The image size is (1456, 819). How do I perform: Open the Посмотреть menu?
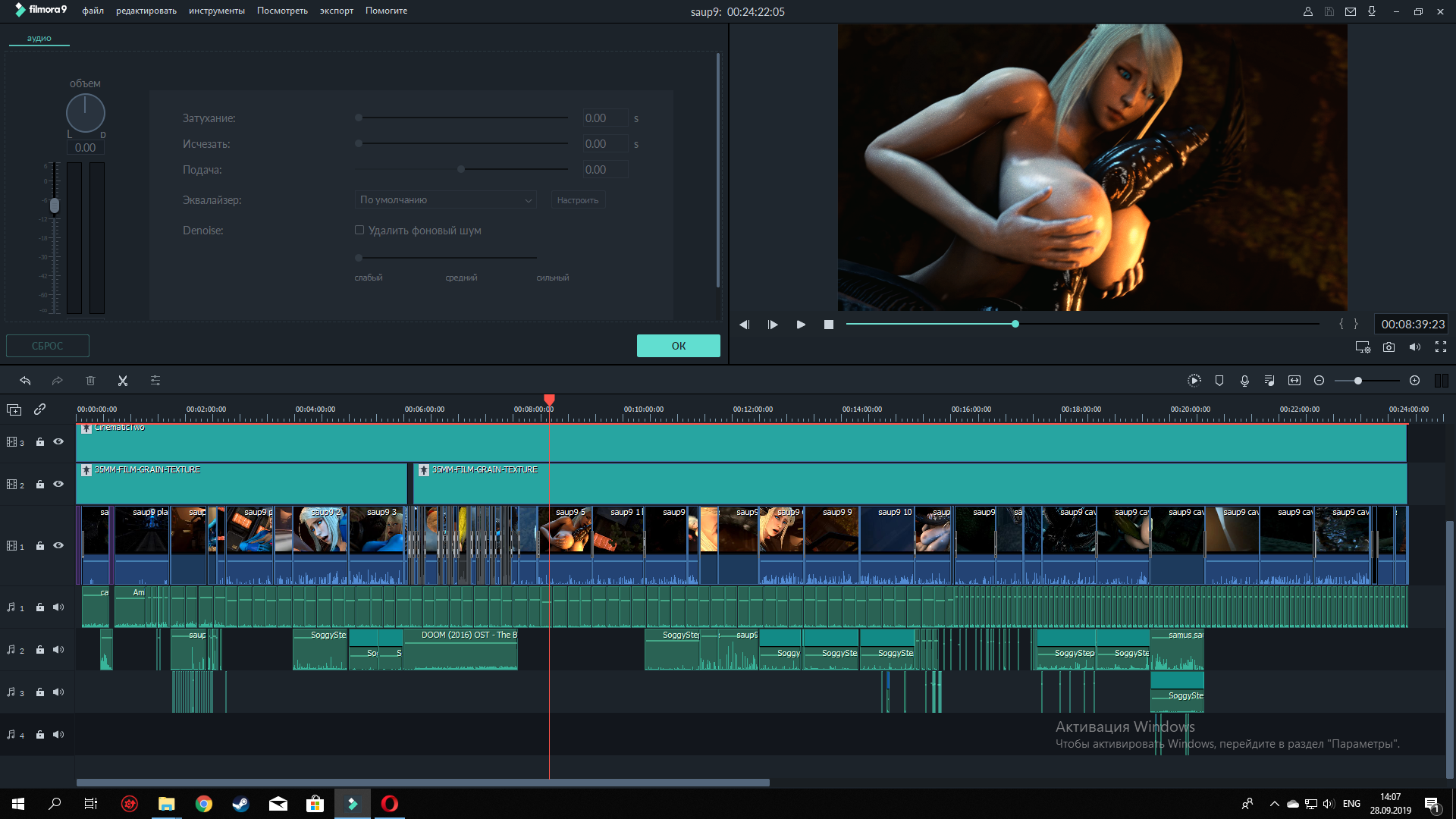[x=282, y=11]
